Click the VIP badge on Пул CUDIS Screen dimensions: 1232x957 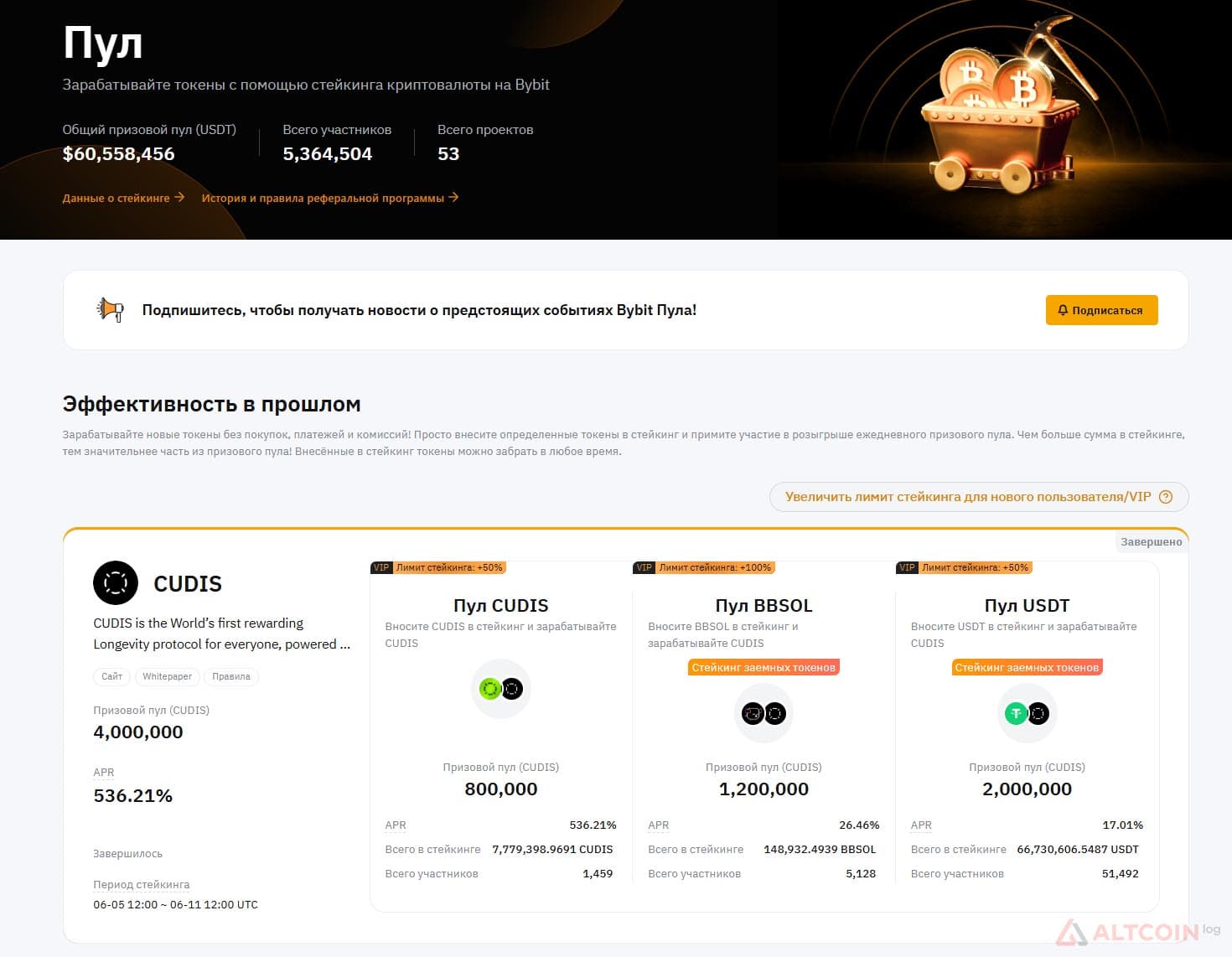click(381, 567)
